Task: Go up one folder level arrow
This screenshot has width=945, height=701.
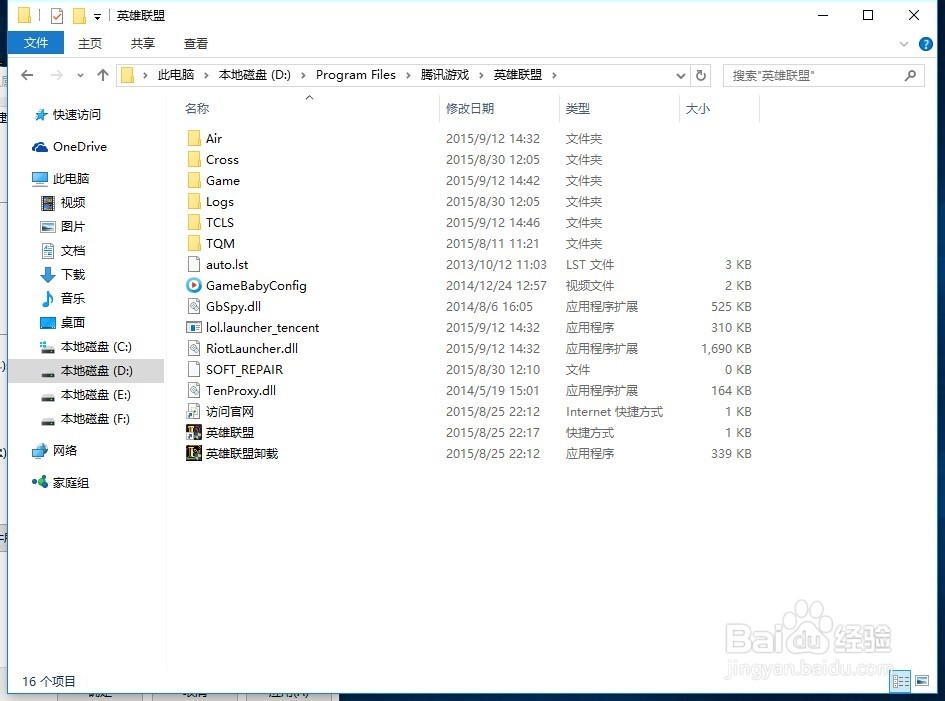Action: pyautogui.click(x=103, y=75)
